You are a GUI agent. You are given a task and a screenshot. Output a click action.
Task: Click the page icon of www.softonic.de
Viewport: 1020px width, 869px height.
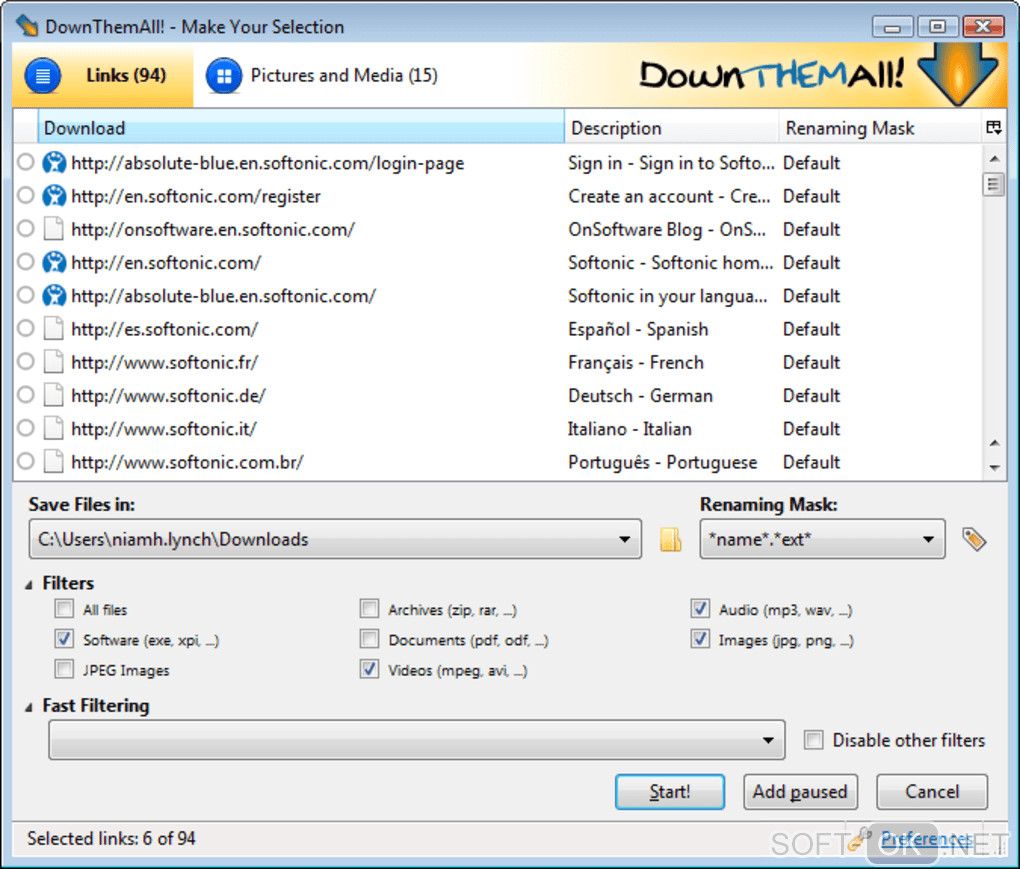click(x=53, y=395)
